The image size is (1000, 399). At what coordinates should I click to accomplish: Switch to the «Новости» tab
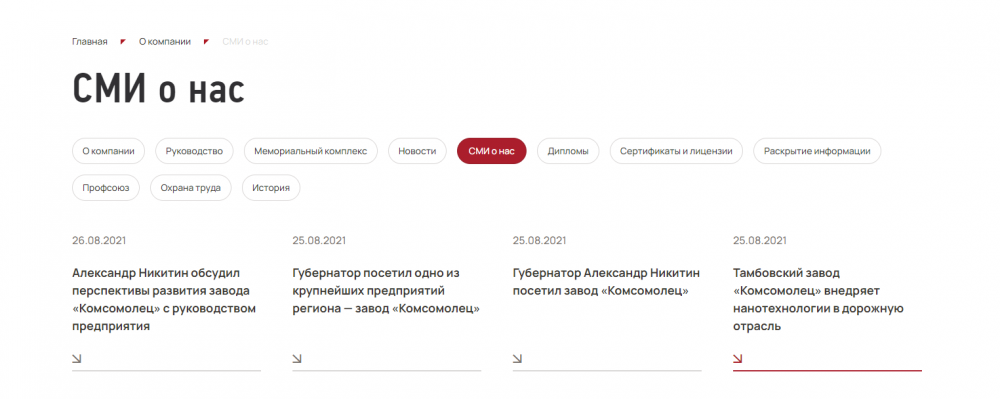click(x=417, y=151)
